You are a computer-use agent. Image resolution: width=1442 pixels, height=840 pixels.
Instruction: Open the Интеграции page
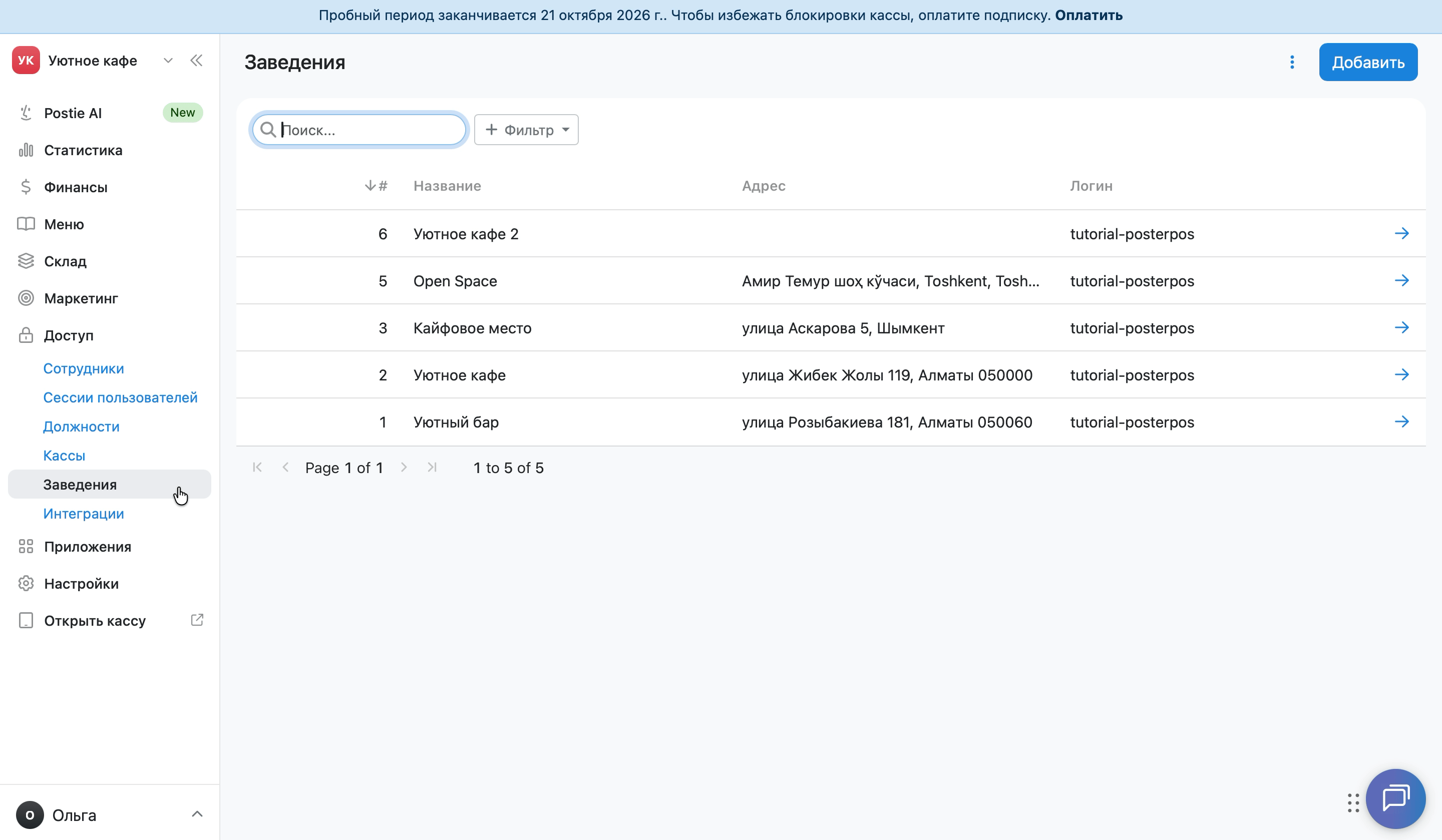pyautogui.click(x=84, y=514)
